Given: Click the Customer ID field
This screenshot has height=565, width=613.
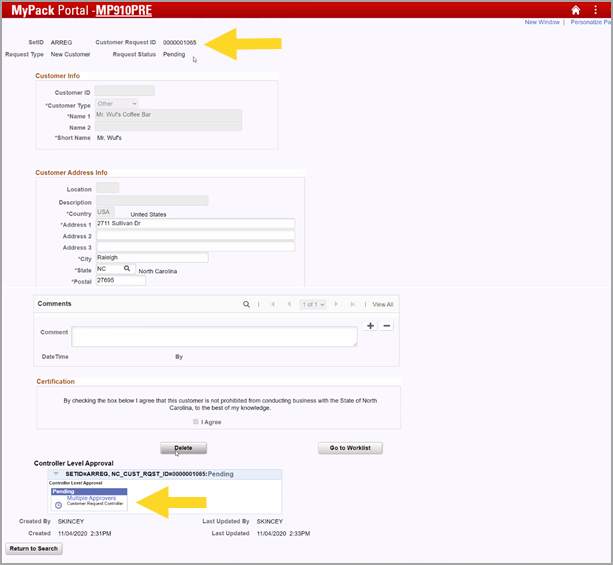Looking at the screenshot, I should pos(124,91).
